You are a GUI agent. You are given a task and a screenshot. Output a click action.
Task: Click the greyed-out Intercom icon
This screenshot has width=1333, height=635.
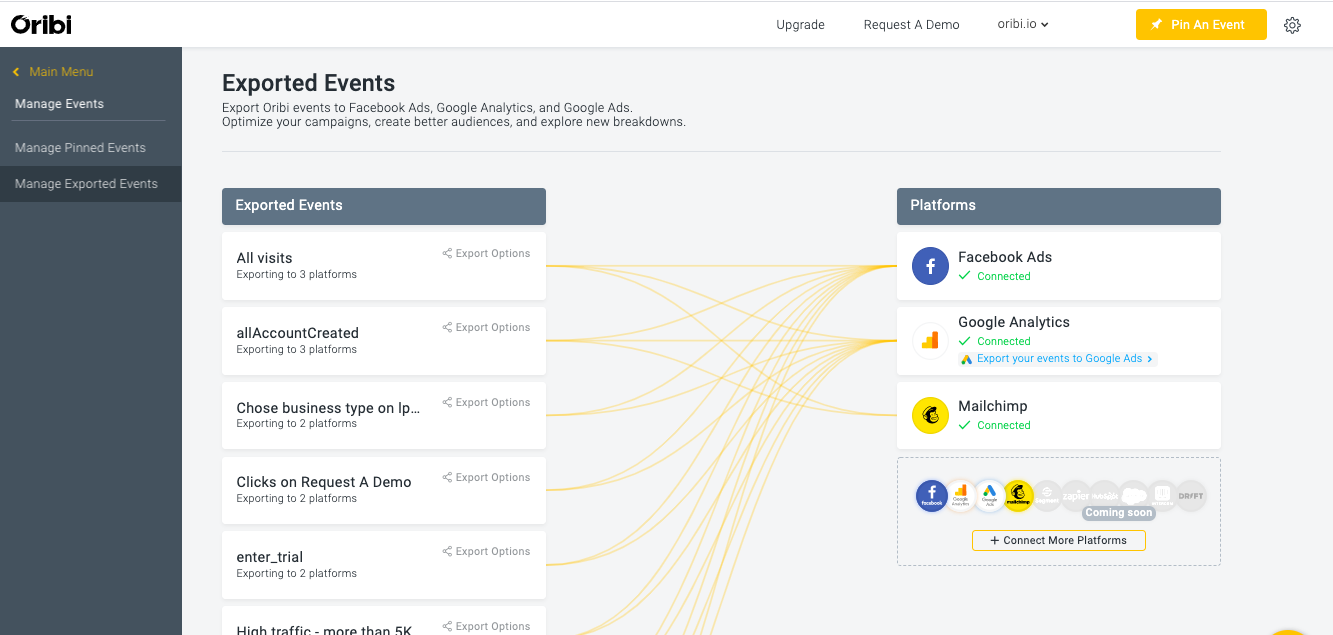[1162, 495]
